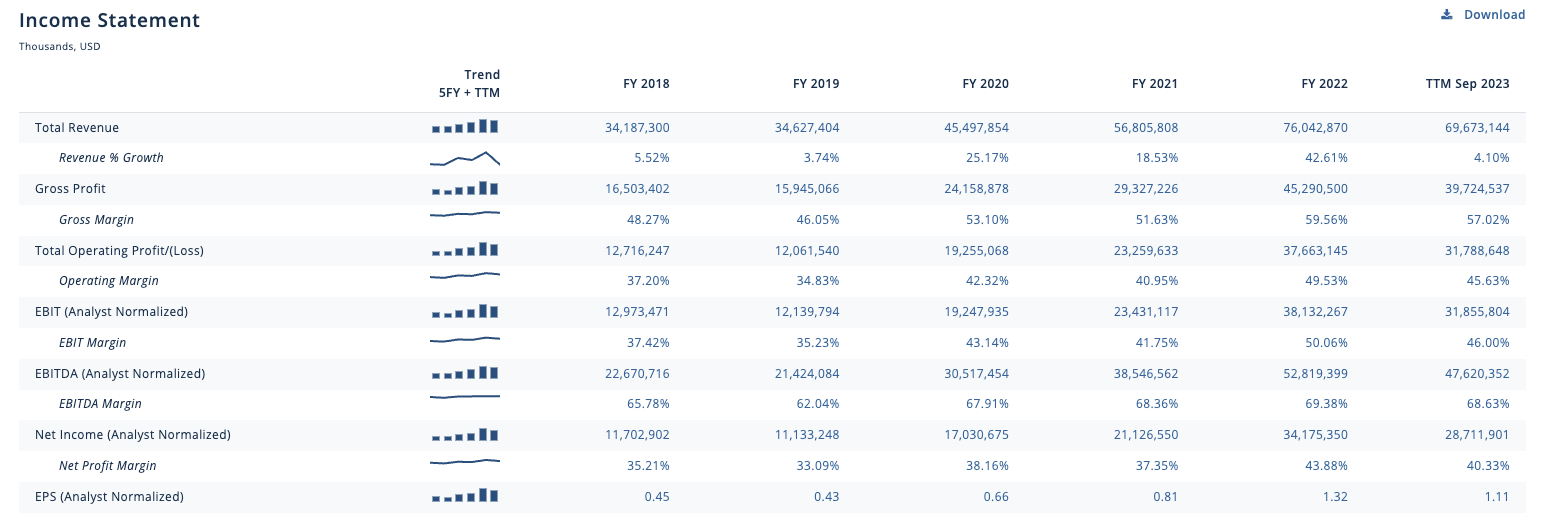Click FY 2022 Total Revenue value 76,042,870
Image resolution: width=1541 pixels, height=520 pixels.
tap(1302, 128)
